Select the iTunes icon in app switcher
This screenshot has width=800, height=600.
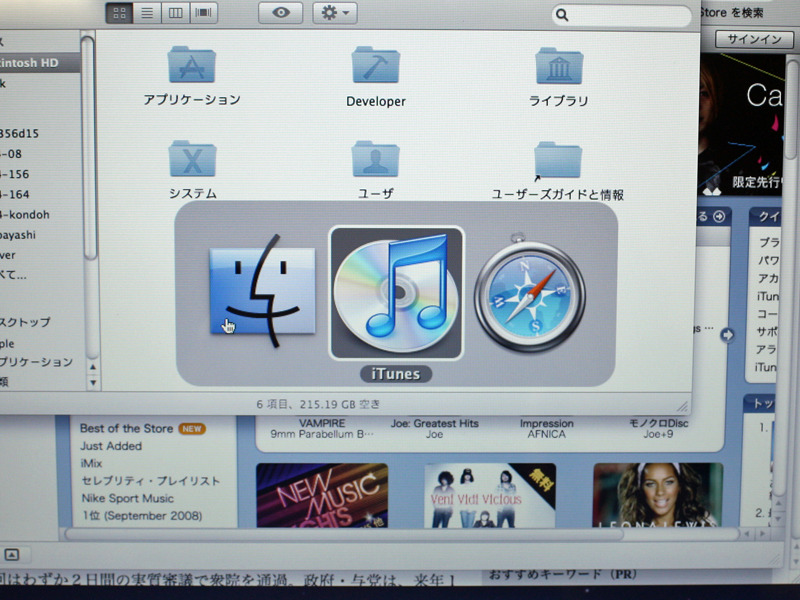(x=396, y=293)
